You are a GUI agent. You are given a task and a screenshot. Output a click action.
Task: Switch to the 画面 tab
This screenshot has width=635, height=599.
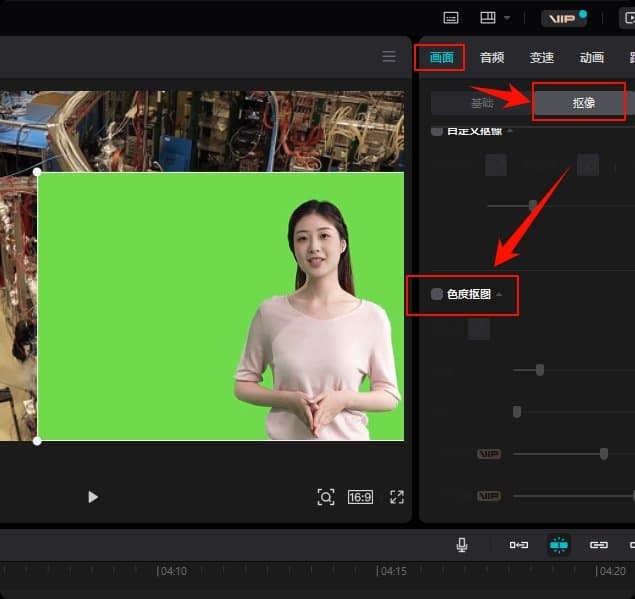(441, 57)
